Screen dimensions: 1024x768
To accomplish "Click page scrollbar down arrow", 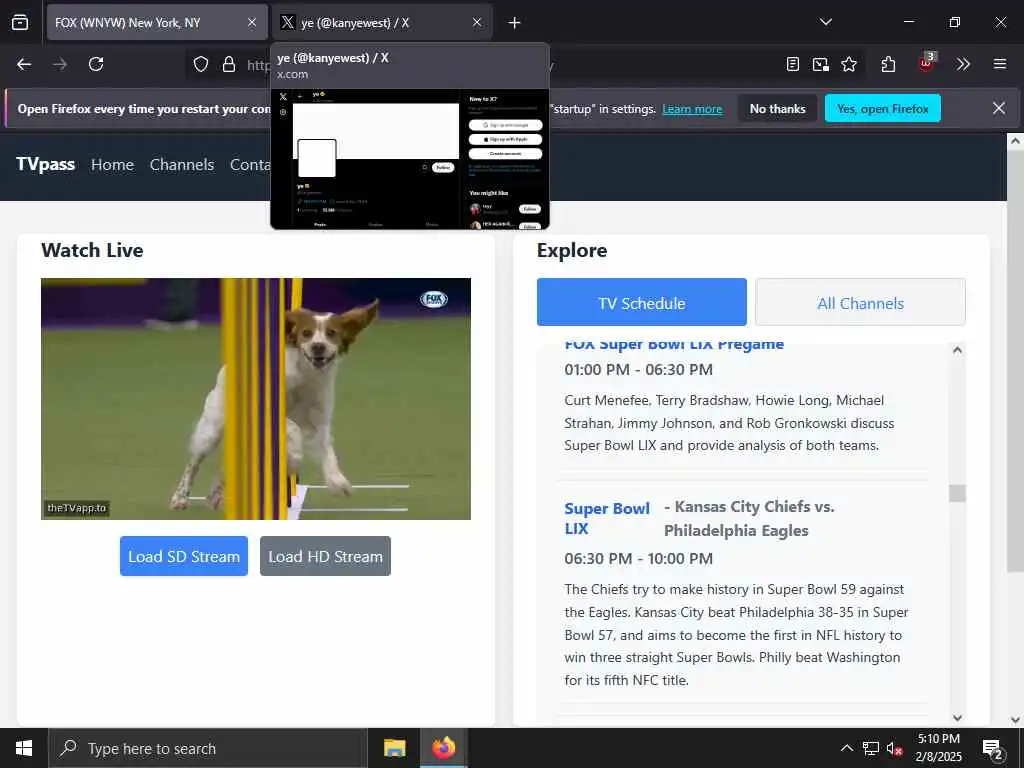I will coord(1016,720).
